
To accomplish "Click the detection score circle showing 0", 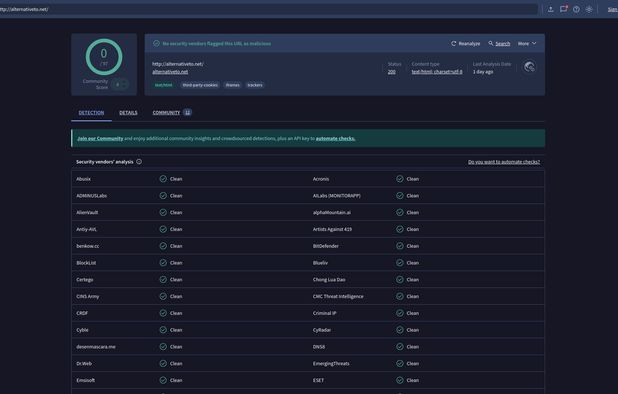I will (104, 57).
